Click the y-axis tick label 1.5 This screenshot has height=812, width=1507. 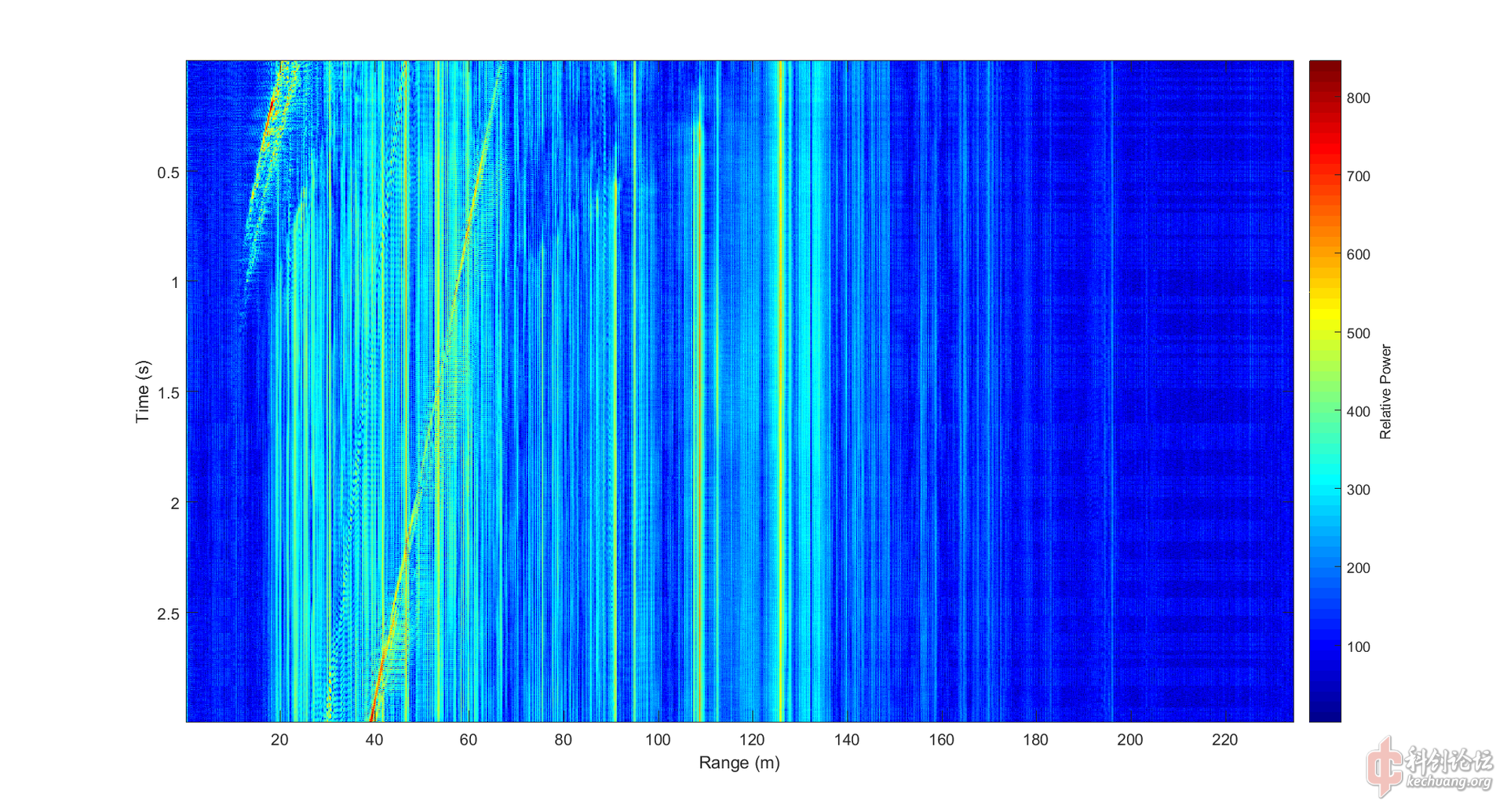coord(168,393)
